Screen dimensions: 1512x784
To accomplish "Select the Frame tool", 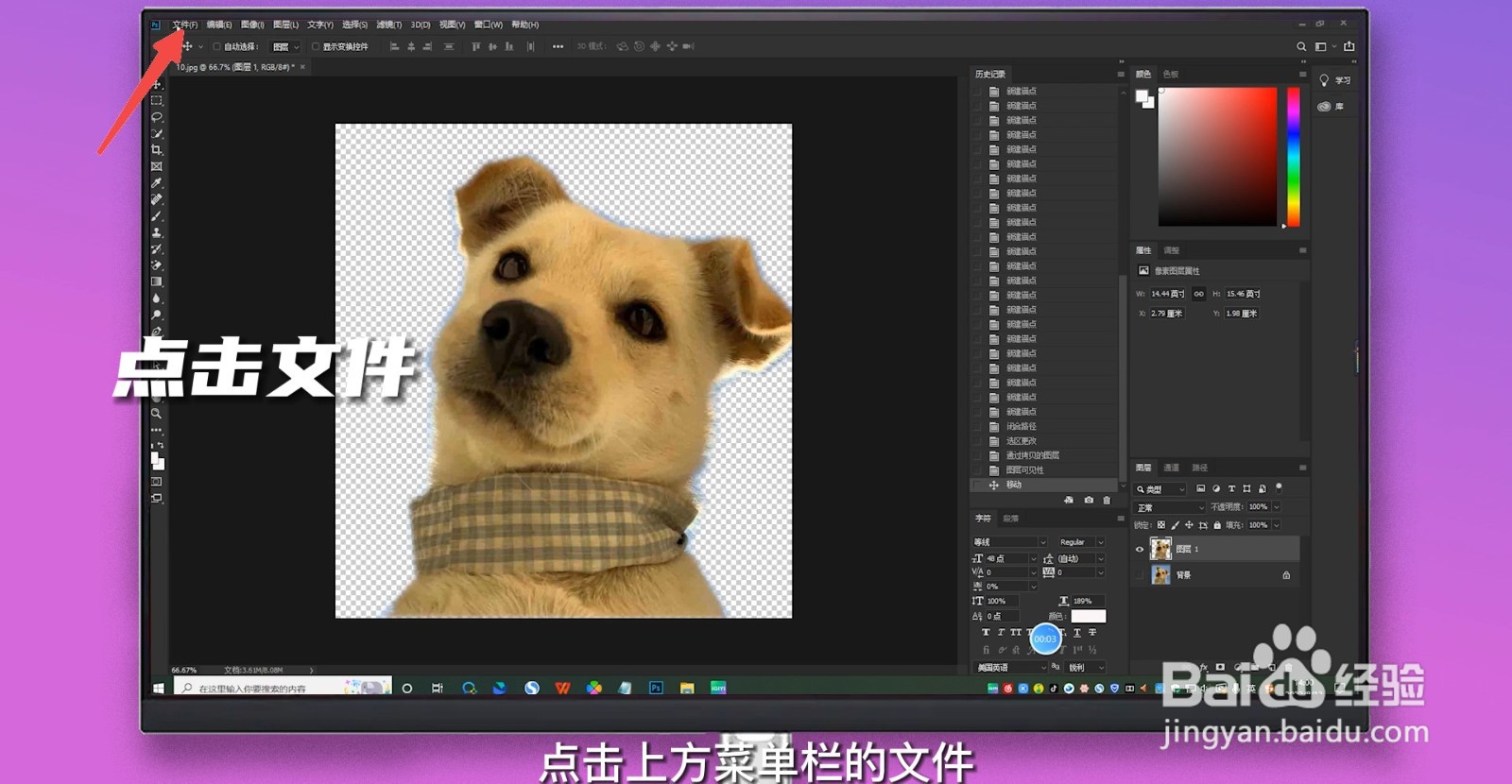I will (157, 166).
